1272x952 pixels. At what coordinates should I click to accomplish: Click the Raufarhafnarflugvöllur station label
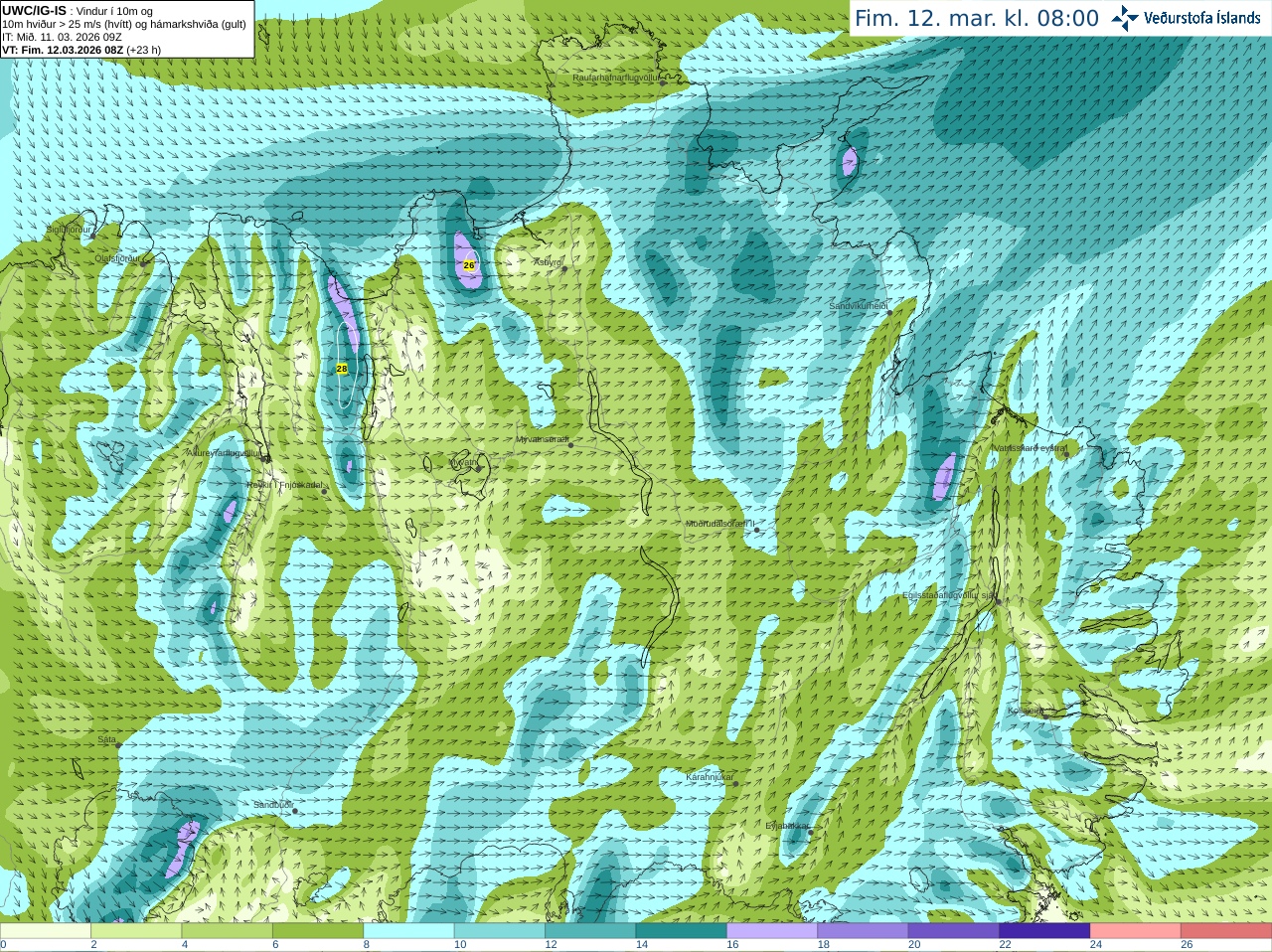[615, 77]
